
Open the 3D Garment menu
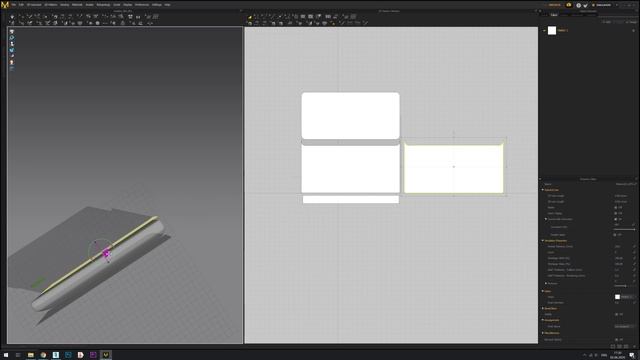pos(34,5)
